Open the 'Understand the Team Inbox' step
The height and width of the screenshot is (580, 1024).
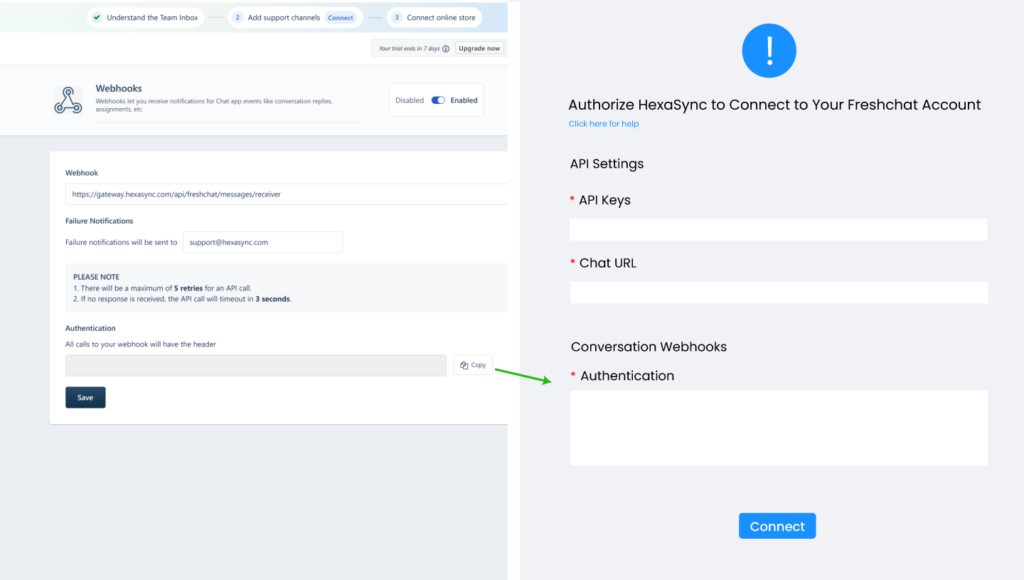(x=146, y=18)
